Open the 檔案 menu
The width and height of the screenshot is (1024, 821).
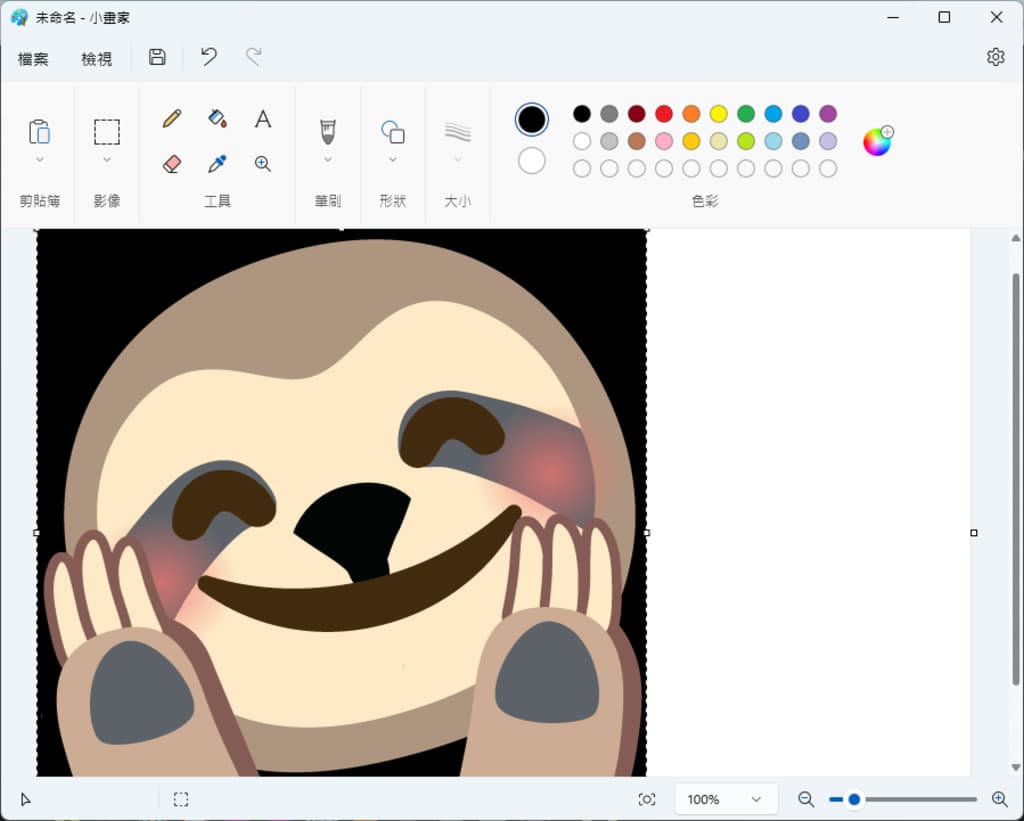click(33, 59)
